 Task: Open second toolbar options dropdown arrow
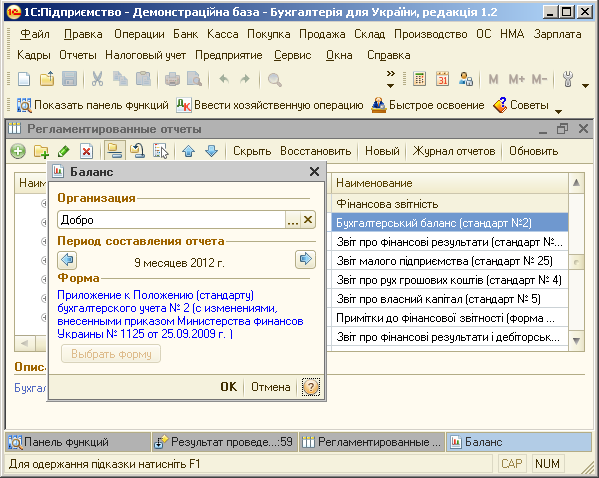coord(558,112)
